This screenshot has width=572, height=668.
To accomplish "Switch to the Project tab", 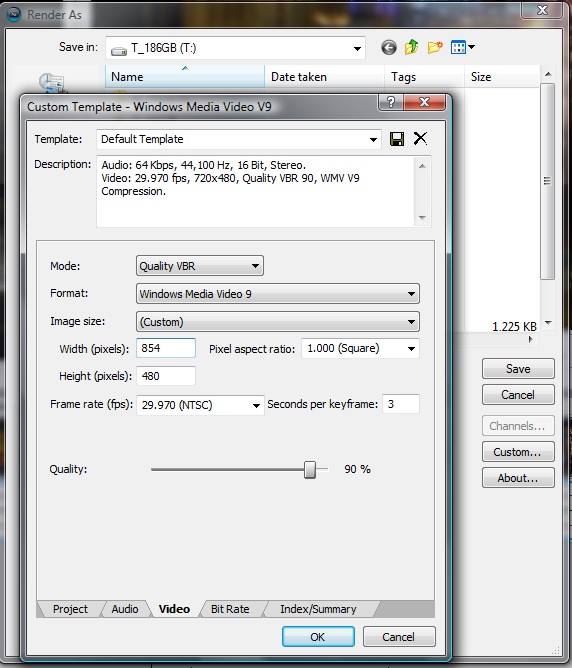I will (70, 609).
